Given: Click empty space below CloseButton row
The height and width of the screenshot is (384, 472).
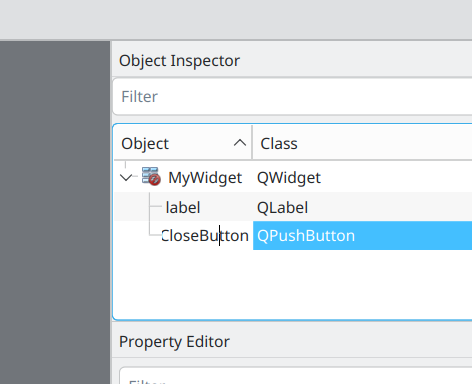Looking at the screenshot, I should 292,283.
